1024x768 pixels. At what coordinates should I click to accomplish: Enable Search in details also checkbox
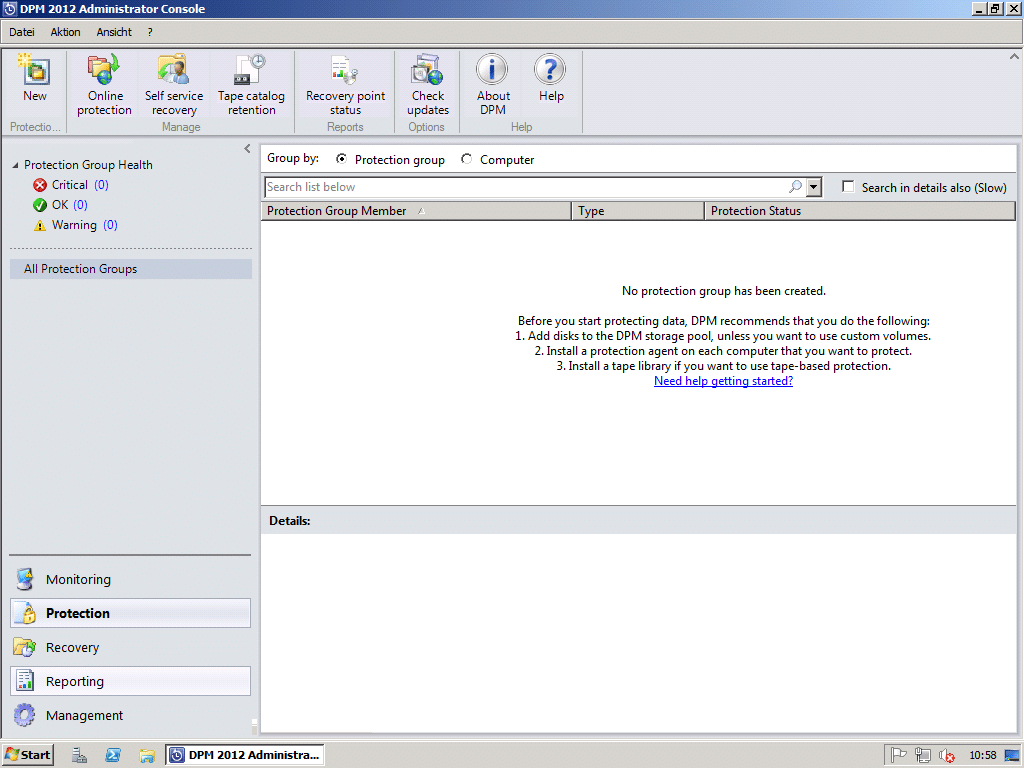click(x=848, y=187)
